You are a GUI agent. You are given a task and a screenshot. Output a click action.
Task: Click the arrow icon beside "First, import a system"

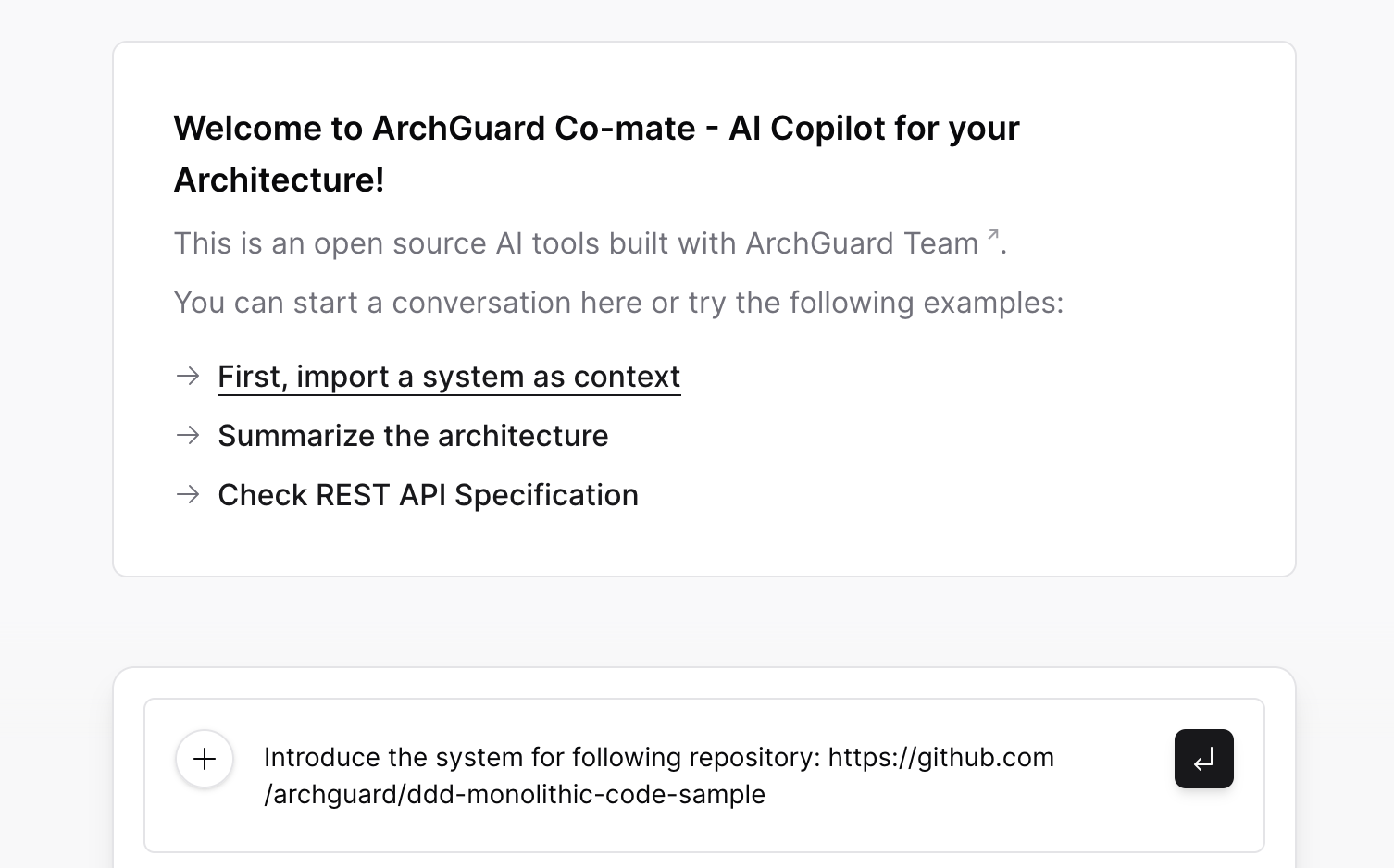pyautogui.click(x=188, y=376)
